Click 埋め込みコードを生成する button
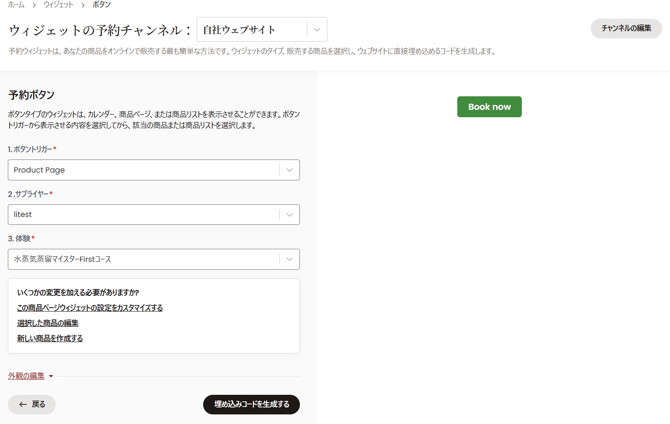Viewport: 670px width, 424px height. click(x=251, y=404)
